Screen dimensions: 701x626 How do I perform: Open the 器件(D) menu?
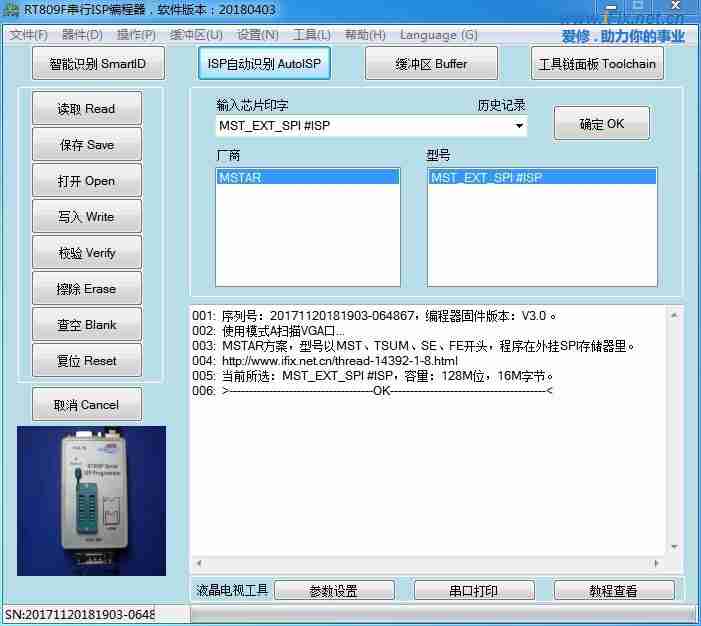(82, 35)
